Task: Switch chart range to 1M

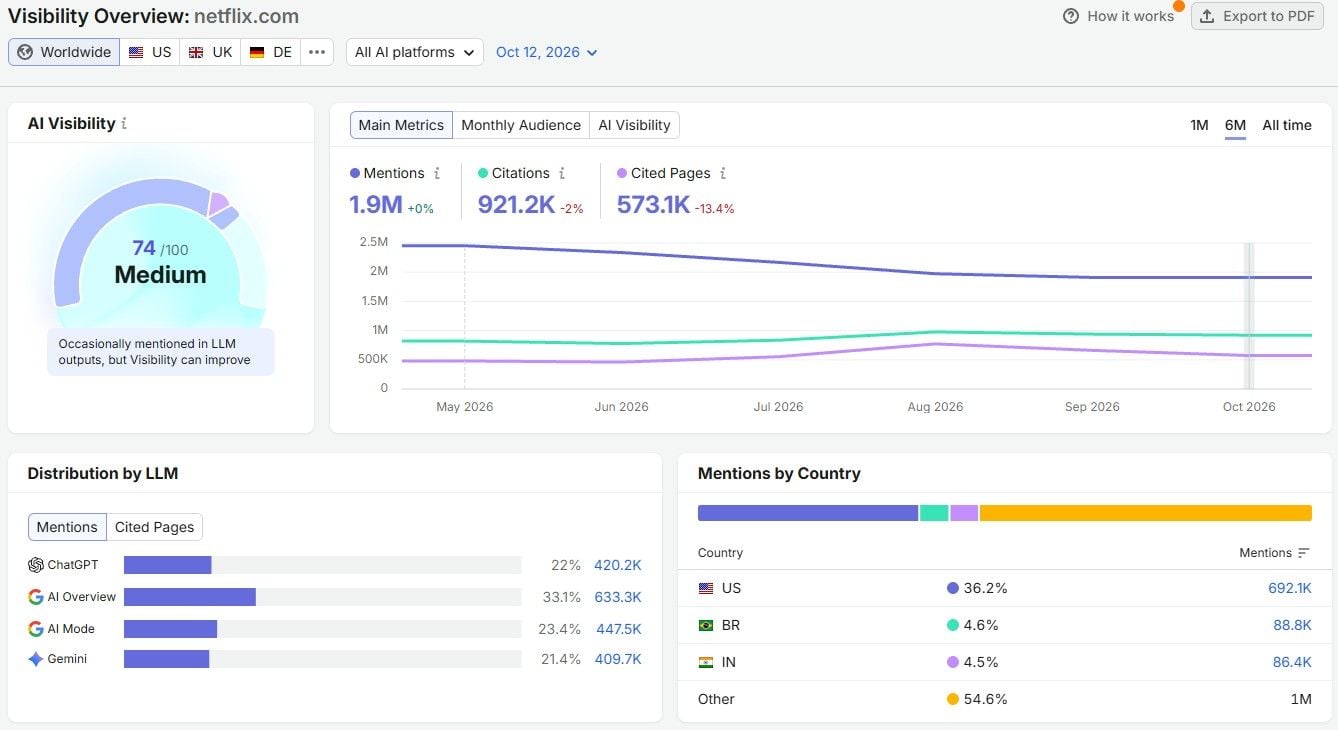Action: click(x=1199, y=125)
